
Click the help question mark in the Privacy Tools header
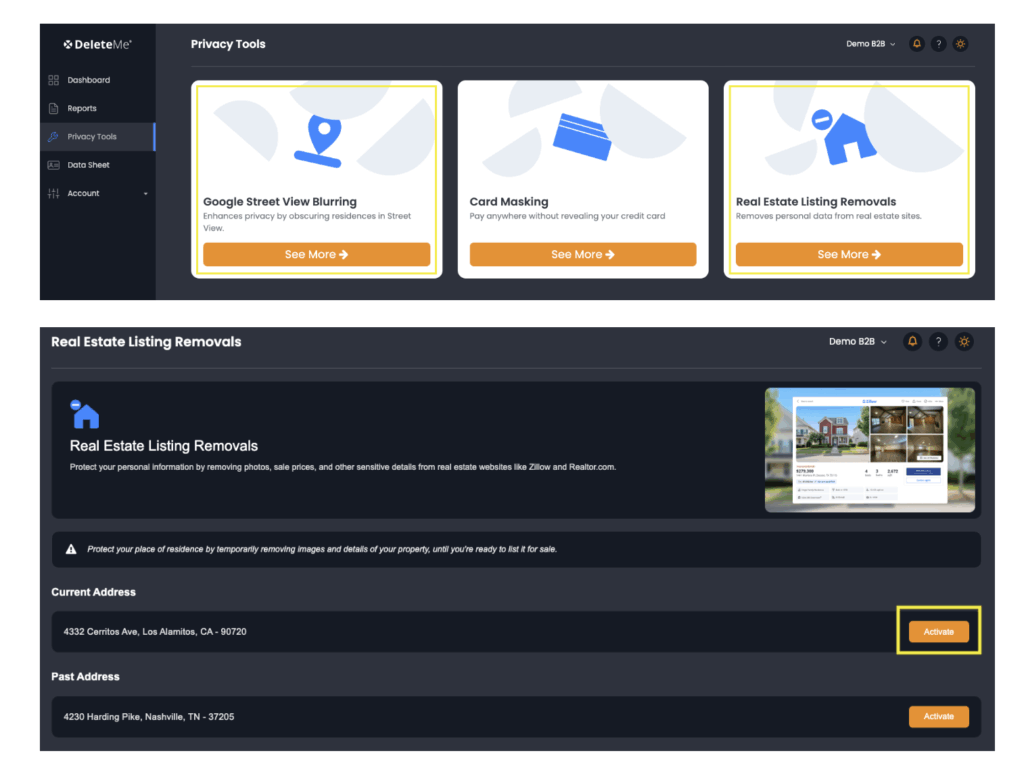click(x=938, y=44)
